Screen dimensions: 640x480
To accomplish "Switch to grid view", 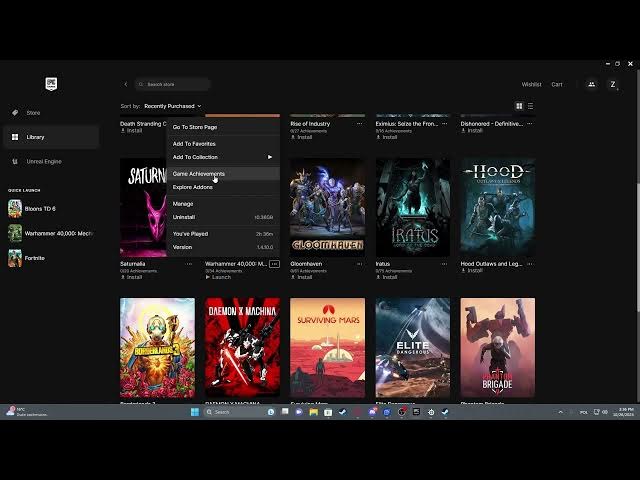I will (519, 106).
